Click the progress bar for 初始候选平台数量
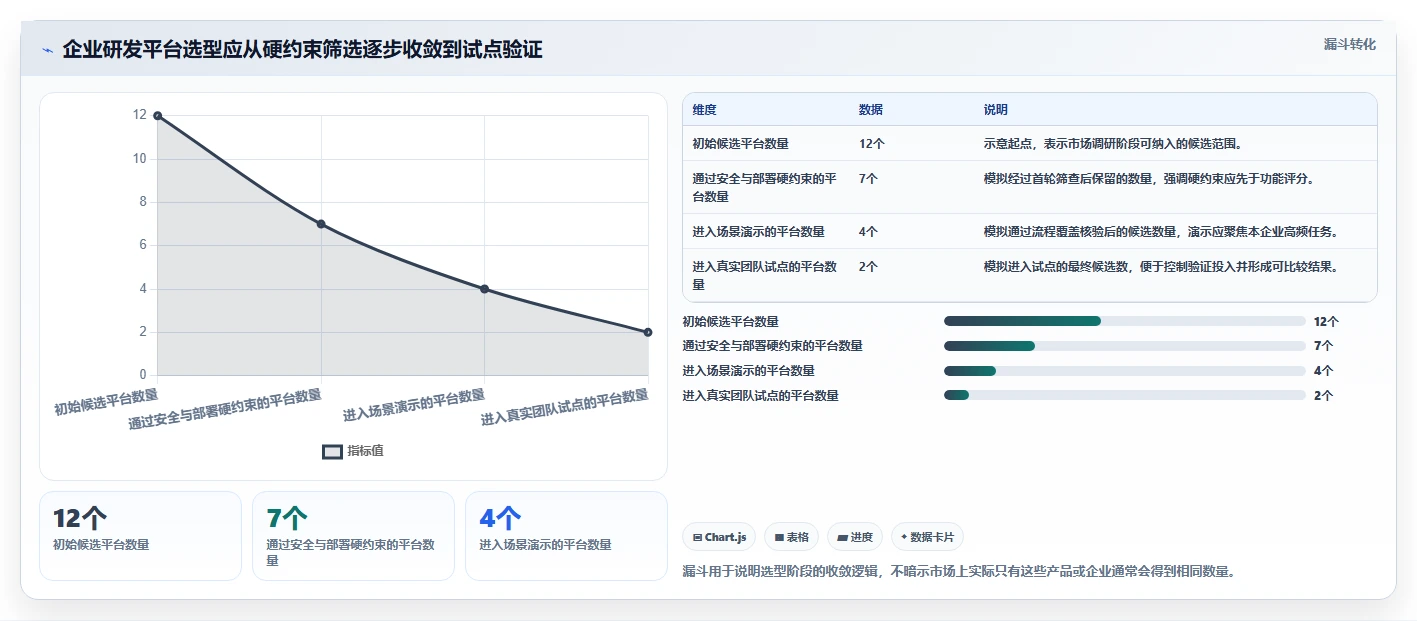1417x621 pixels. click(1125, 321)
